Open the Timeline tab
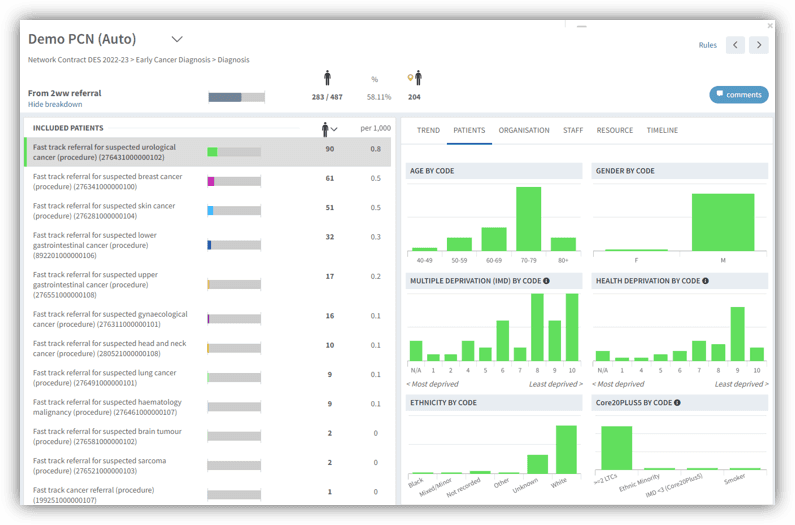This screenshot has width=795, height=525. (662, 130)
